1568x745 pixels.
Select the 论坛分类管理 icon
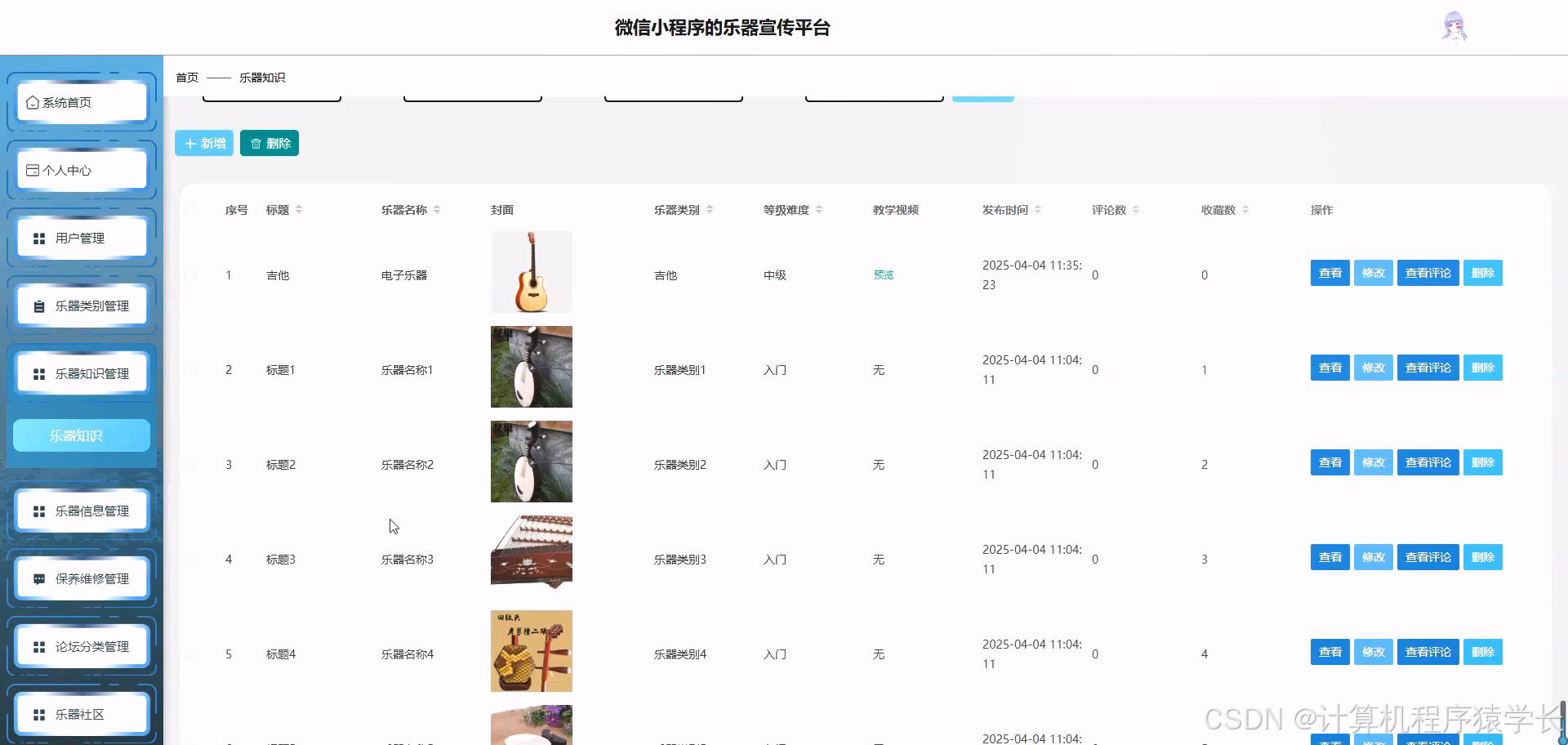38,646
